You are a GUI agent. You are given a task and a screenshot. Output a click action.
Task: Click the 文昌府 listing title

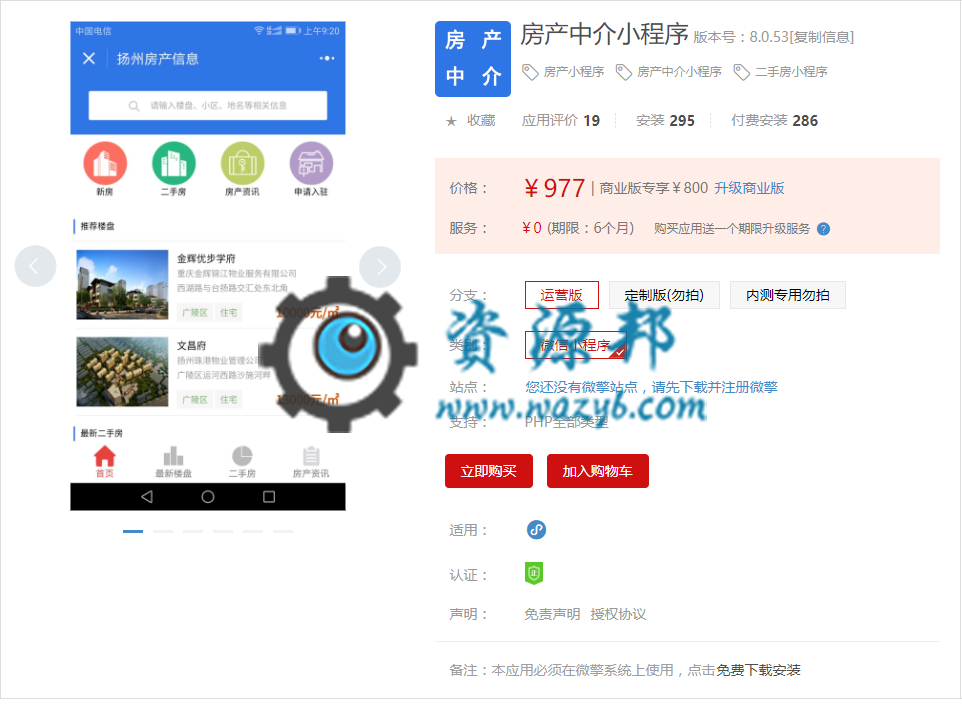[x=192, y=346]
